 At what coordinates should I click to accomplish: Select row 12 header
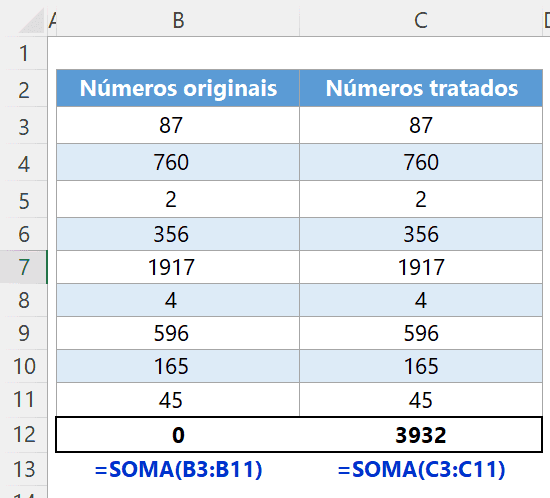click(24, 435)
